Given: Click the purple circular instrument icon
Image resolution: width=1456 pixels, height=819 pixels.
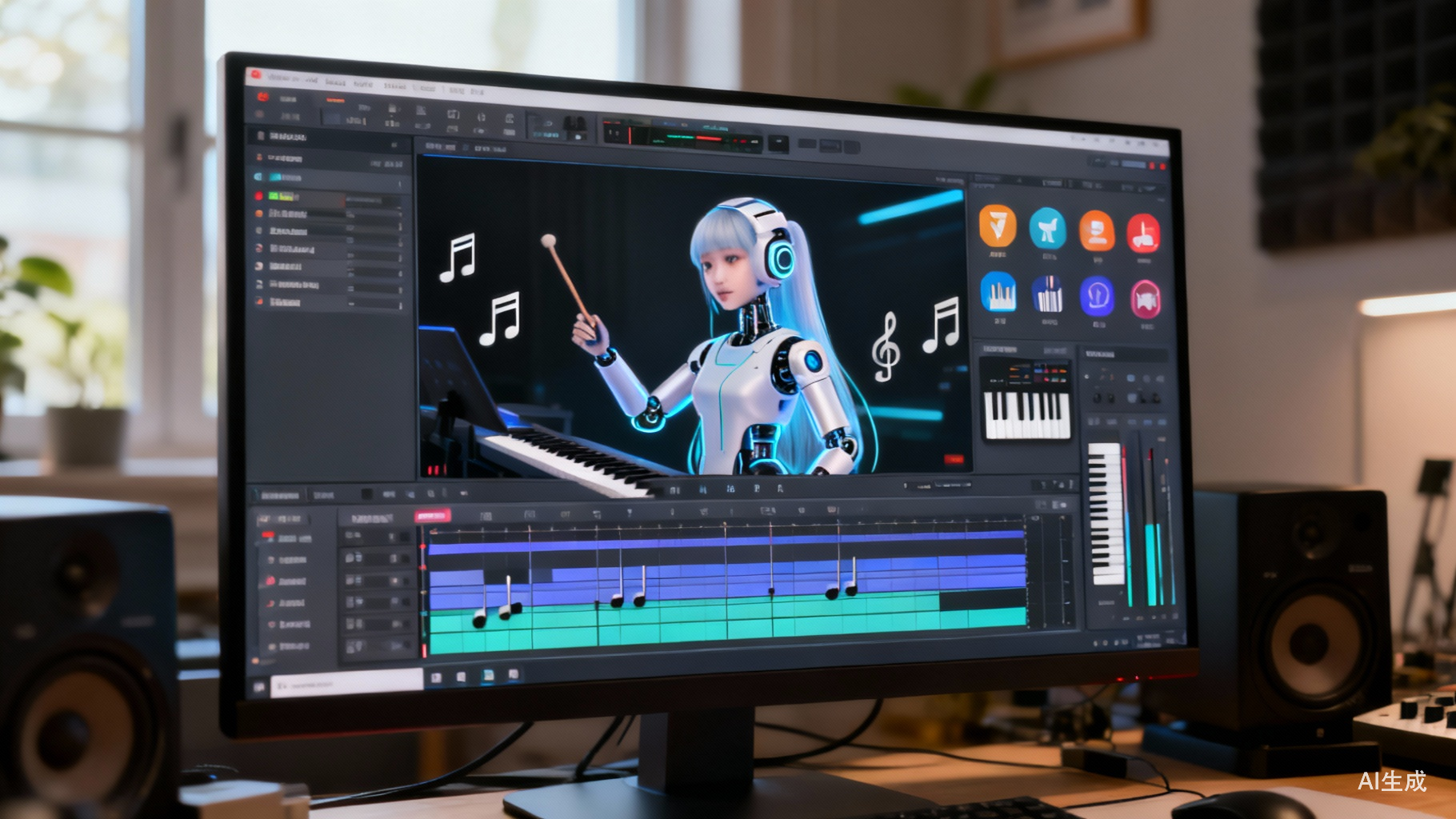Looking at the screenshot, I should (x=1097, y=296).
